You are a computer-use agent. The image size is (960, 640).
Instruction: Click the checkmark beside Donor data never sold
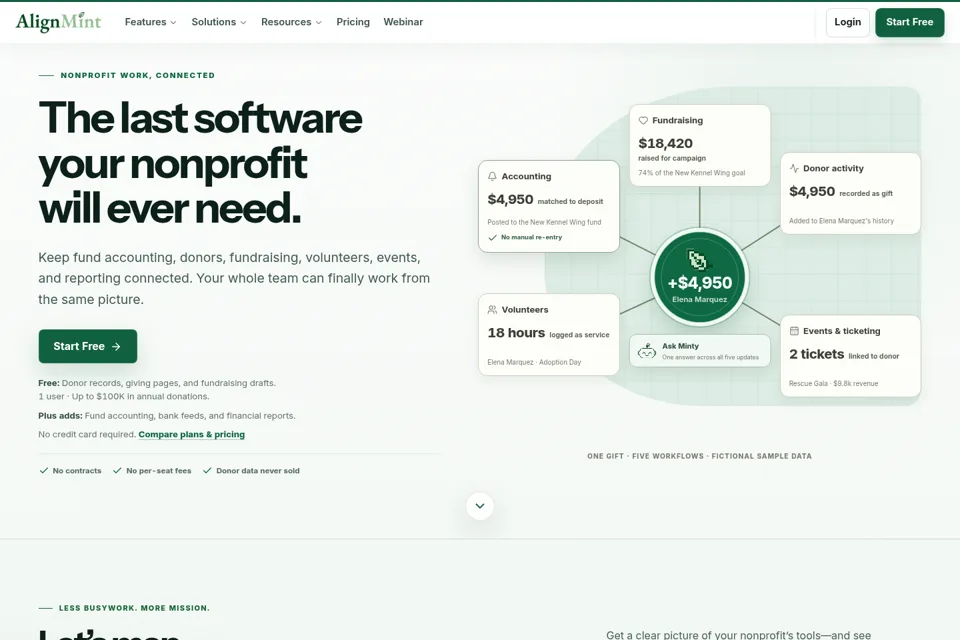tap(207, 470)
